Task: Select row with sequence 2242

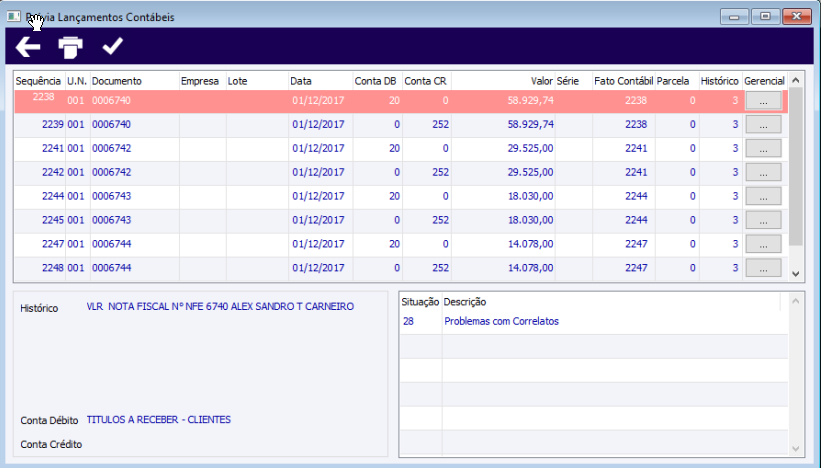Action: click(400, 173)
